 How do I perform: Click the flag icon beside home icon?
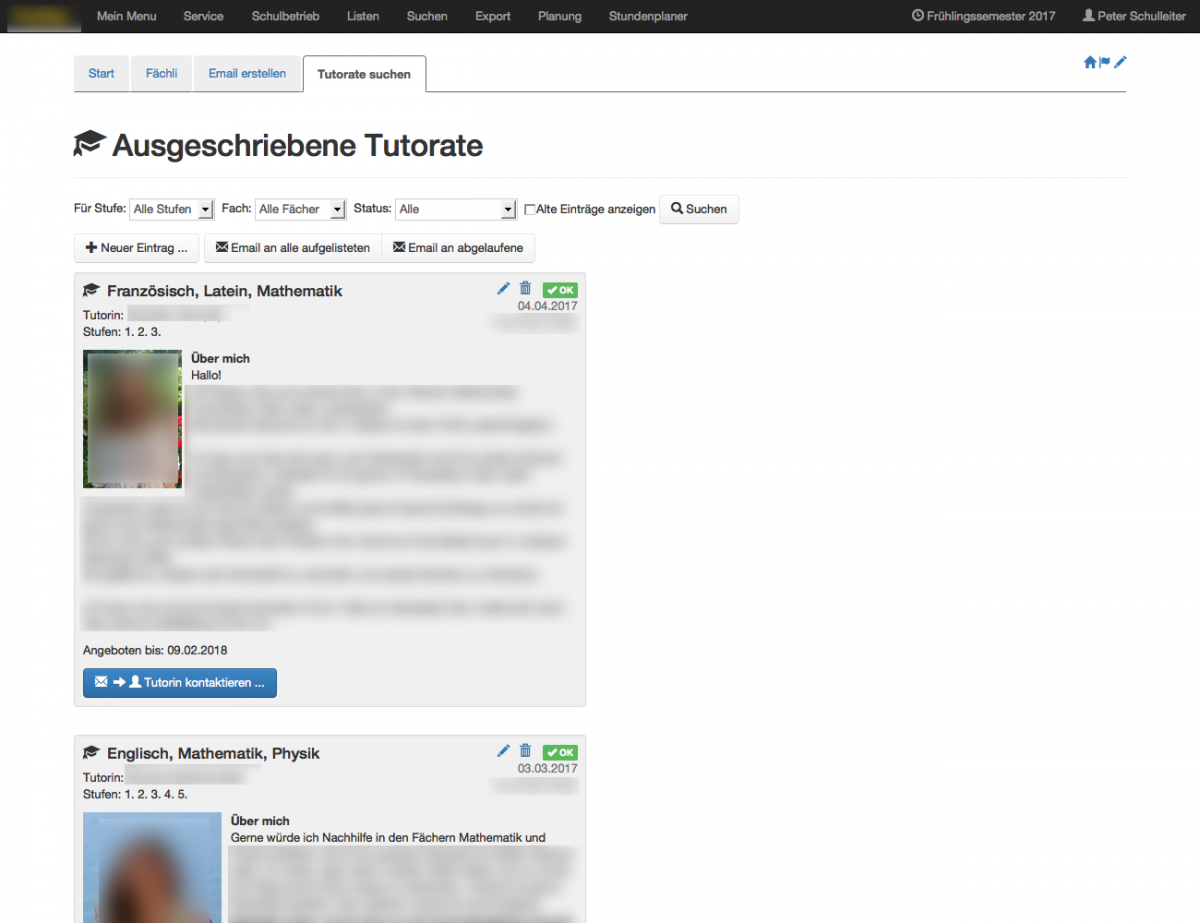1105,62
